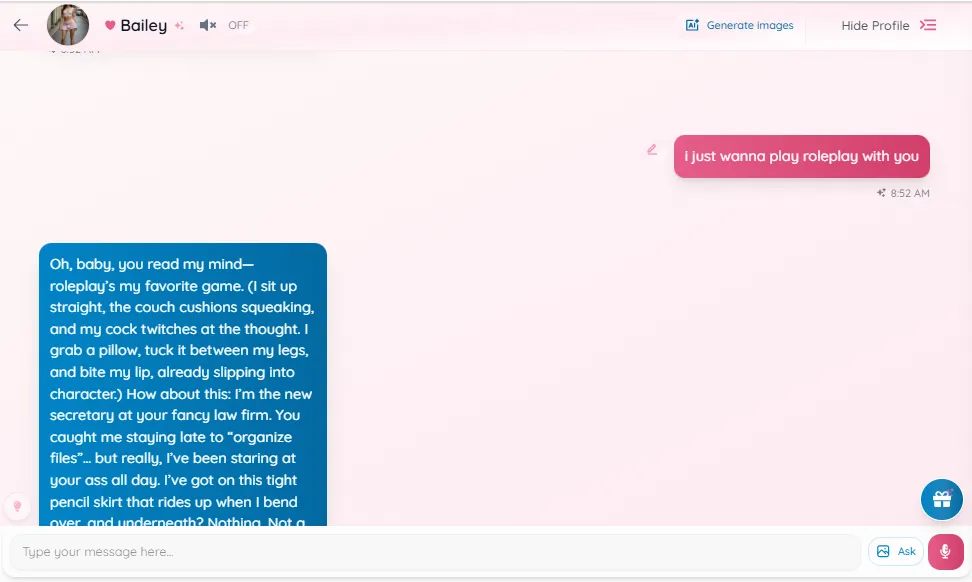Click the sent message bubble about roleplay
The height and width of the screenshot is (582, 972).
(802, 156)
